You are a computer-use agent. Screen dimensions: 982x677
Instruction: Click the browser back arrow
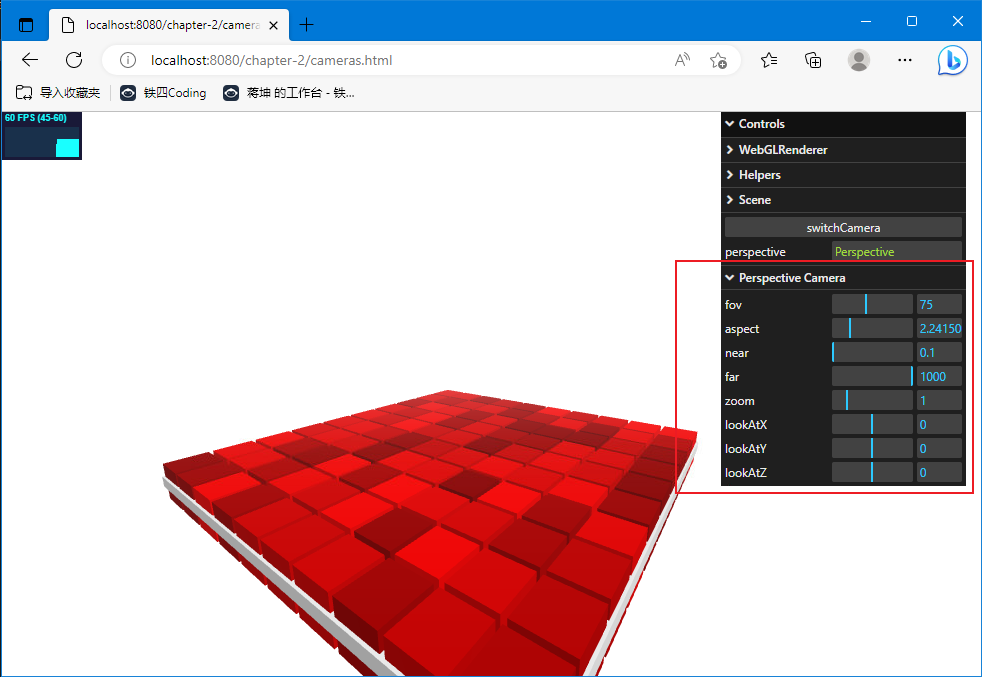pyautogui.click(x=30, y=60)
